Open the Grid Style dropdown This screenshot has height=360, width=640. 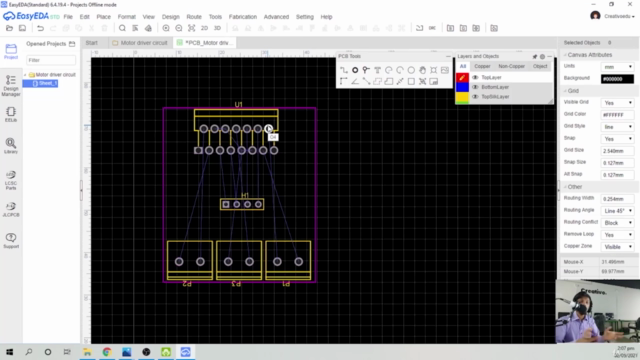click(x=617, y=127)
